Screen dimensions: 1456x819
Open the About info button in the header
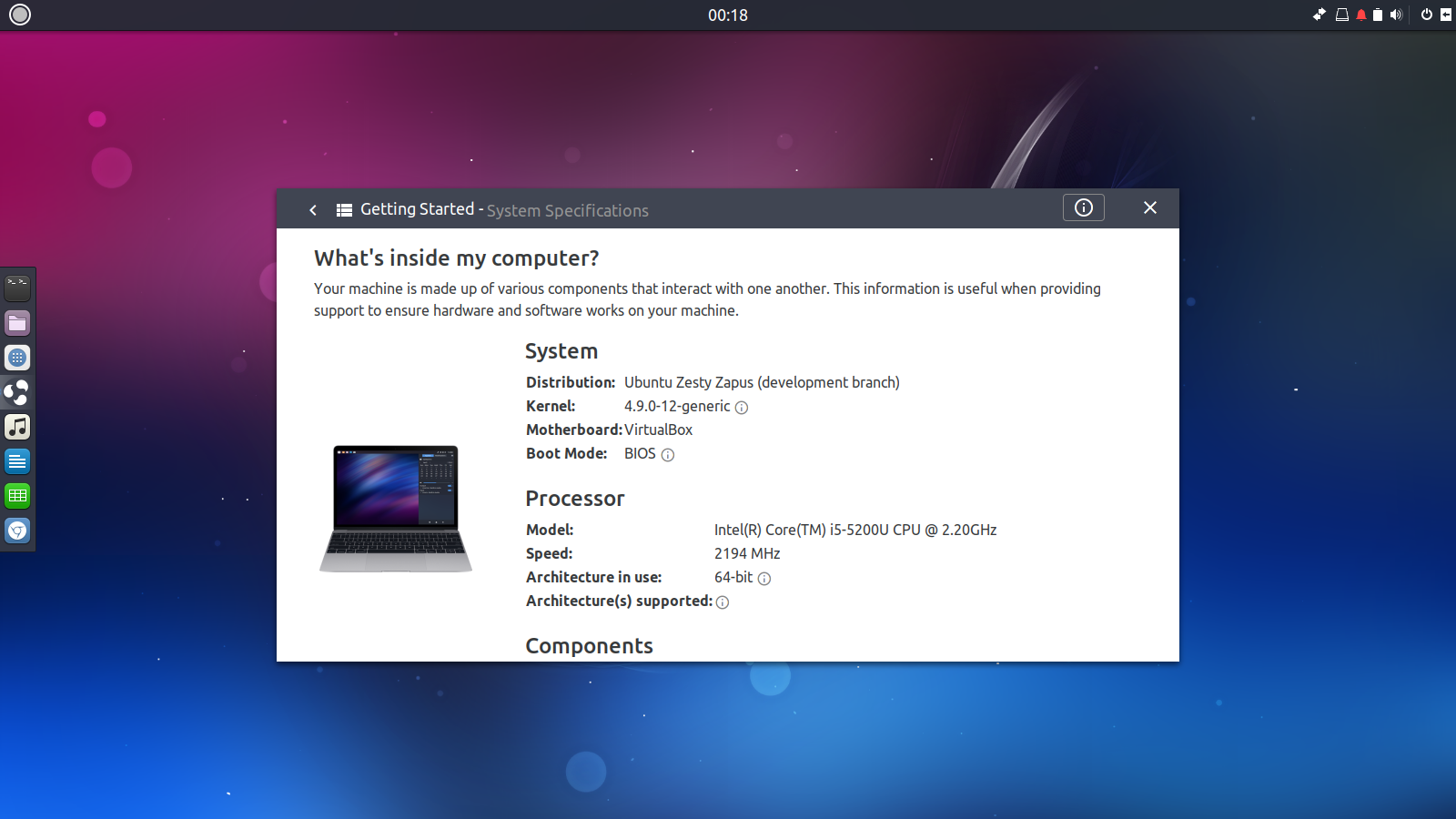point(1083,207)
